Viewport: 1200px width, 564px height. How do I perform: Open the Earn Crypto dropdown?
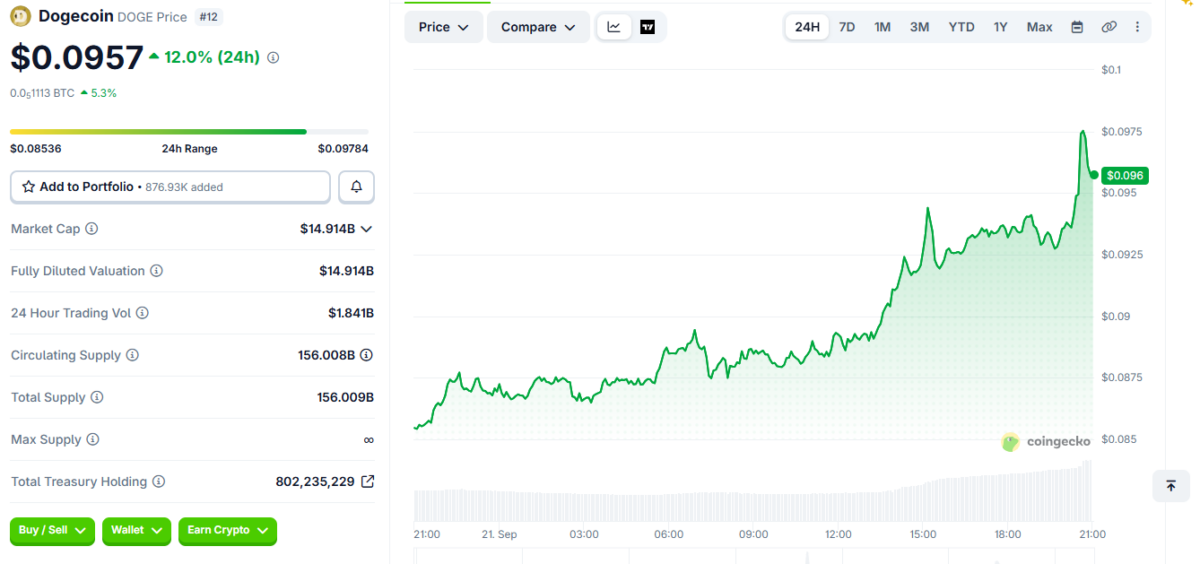227,530
